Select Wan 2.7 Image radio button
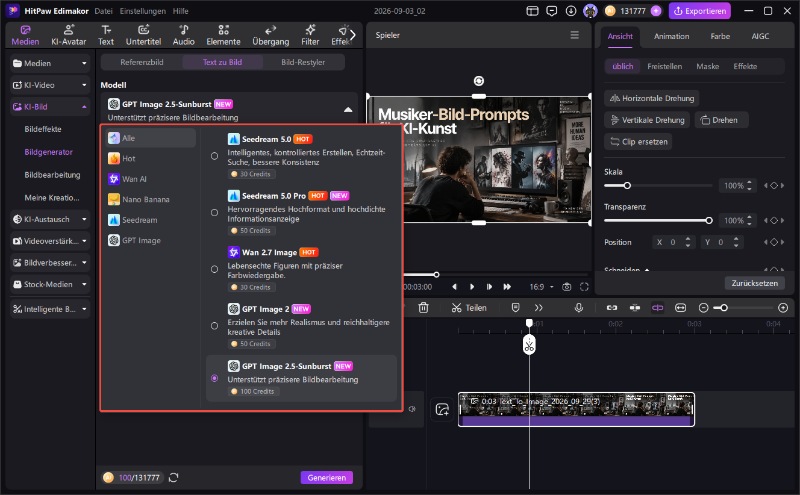The width and height of the screenshot is (800, 495). point(214,269)
